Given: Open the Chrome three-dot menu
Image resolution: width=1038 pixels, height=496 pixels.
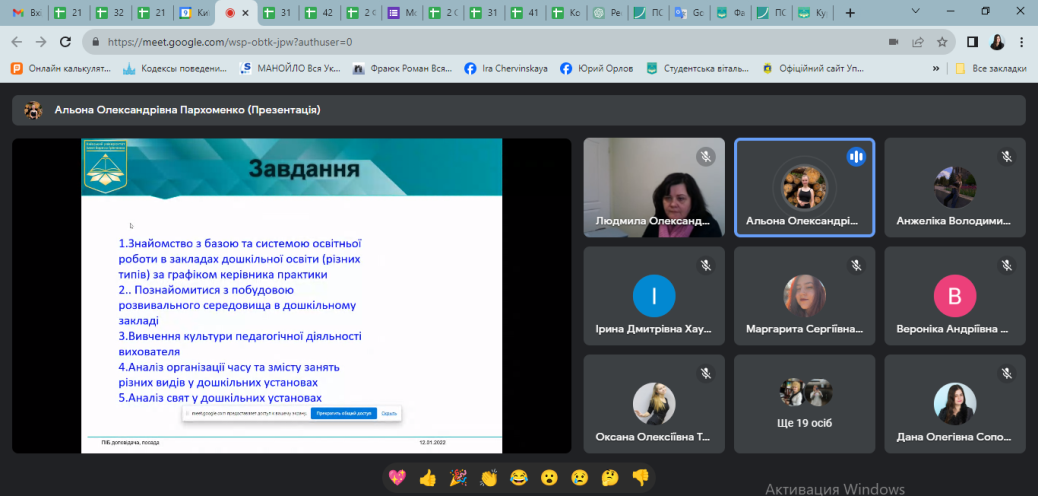Looking at the screenshot, I should pos(1022,42).
